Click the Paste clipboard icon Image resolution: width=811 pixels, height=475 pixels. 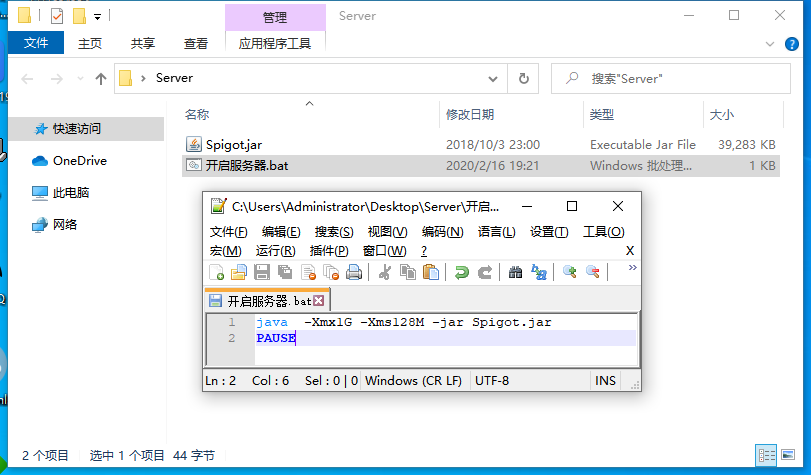coord(431,272)
